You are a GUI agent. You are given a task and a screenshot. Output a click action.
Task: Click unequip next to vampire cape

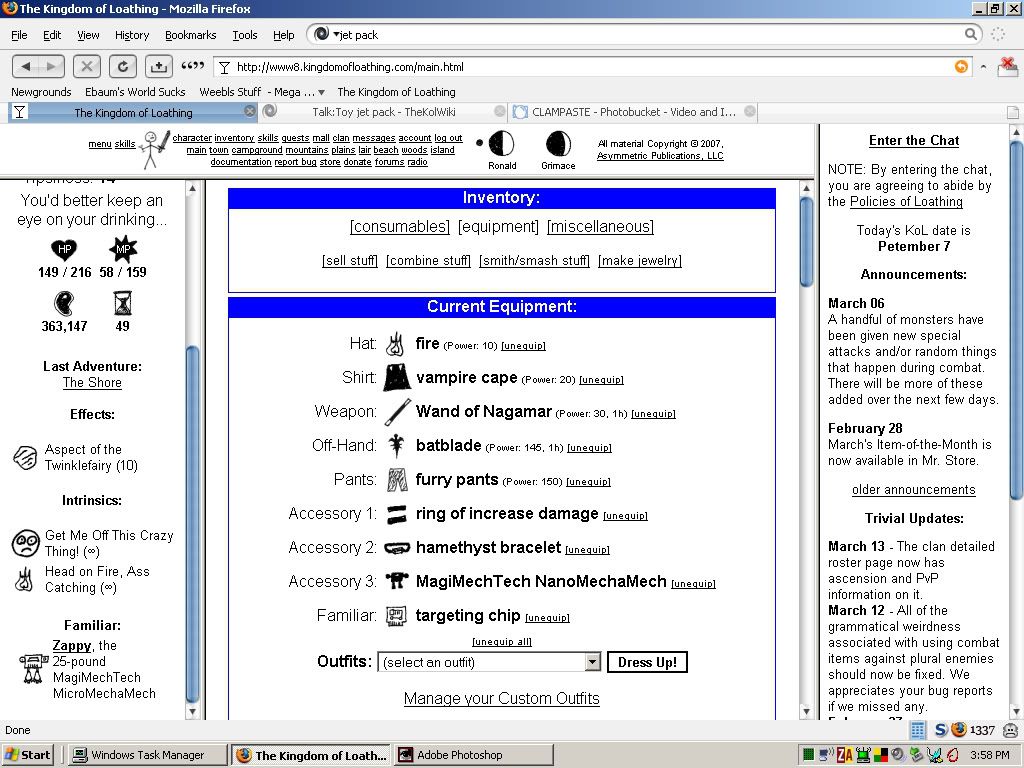tap(601, 380)
